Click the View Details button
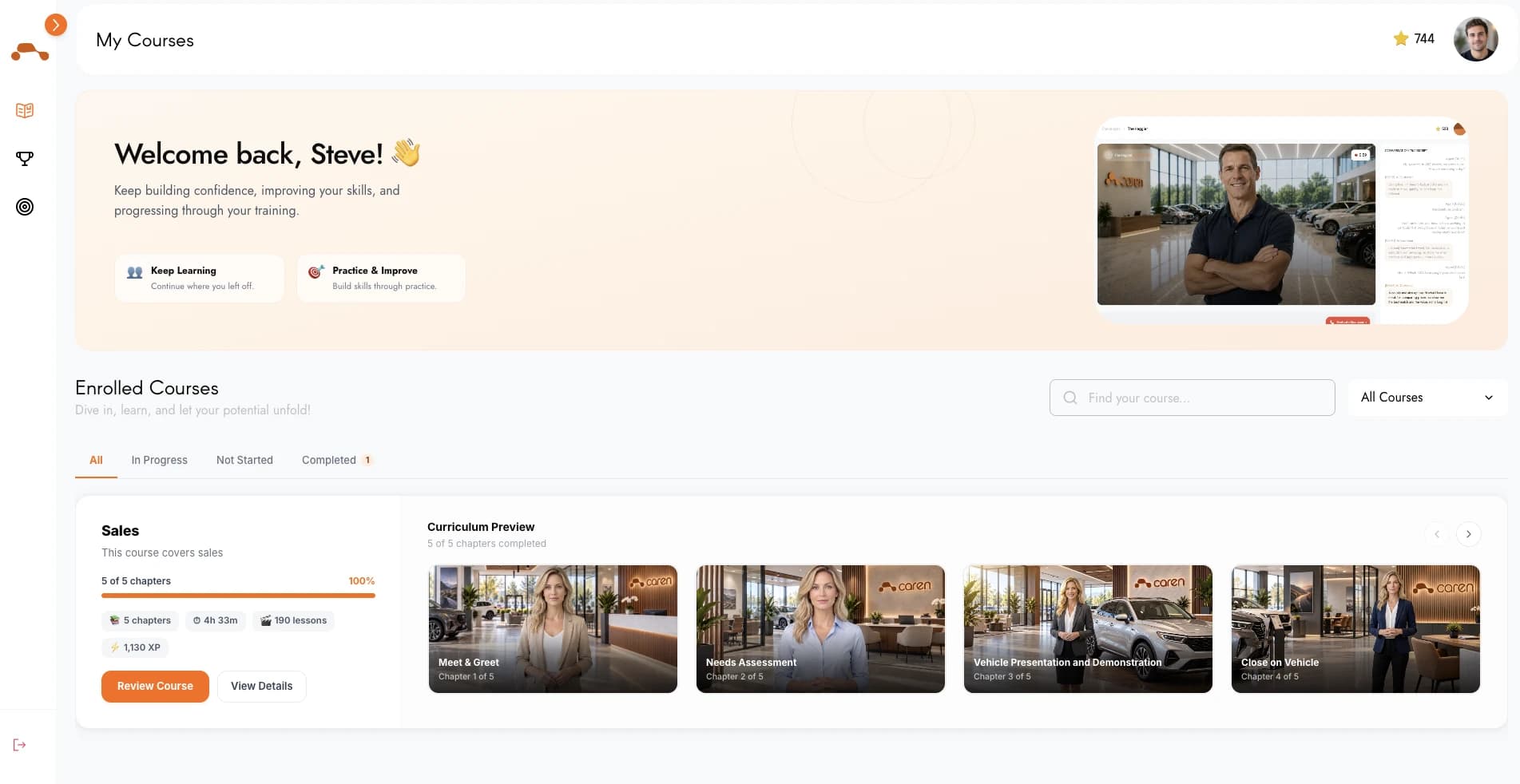This screenshot has height=784, width=1520. pos(261,687)
